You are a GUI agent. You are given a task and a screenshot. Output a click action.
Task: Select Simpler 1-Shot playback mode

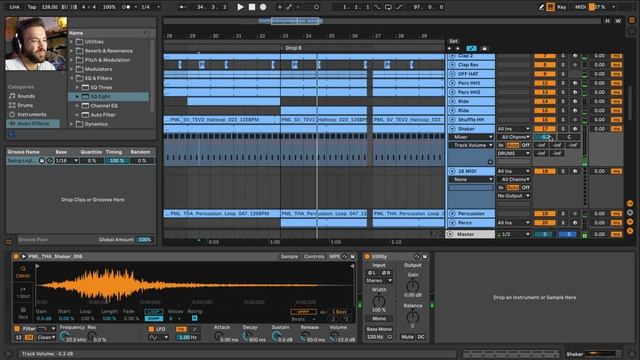point(23,292)
